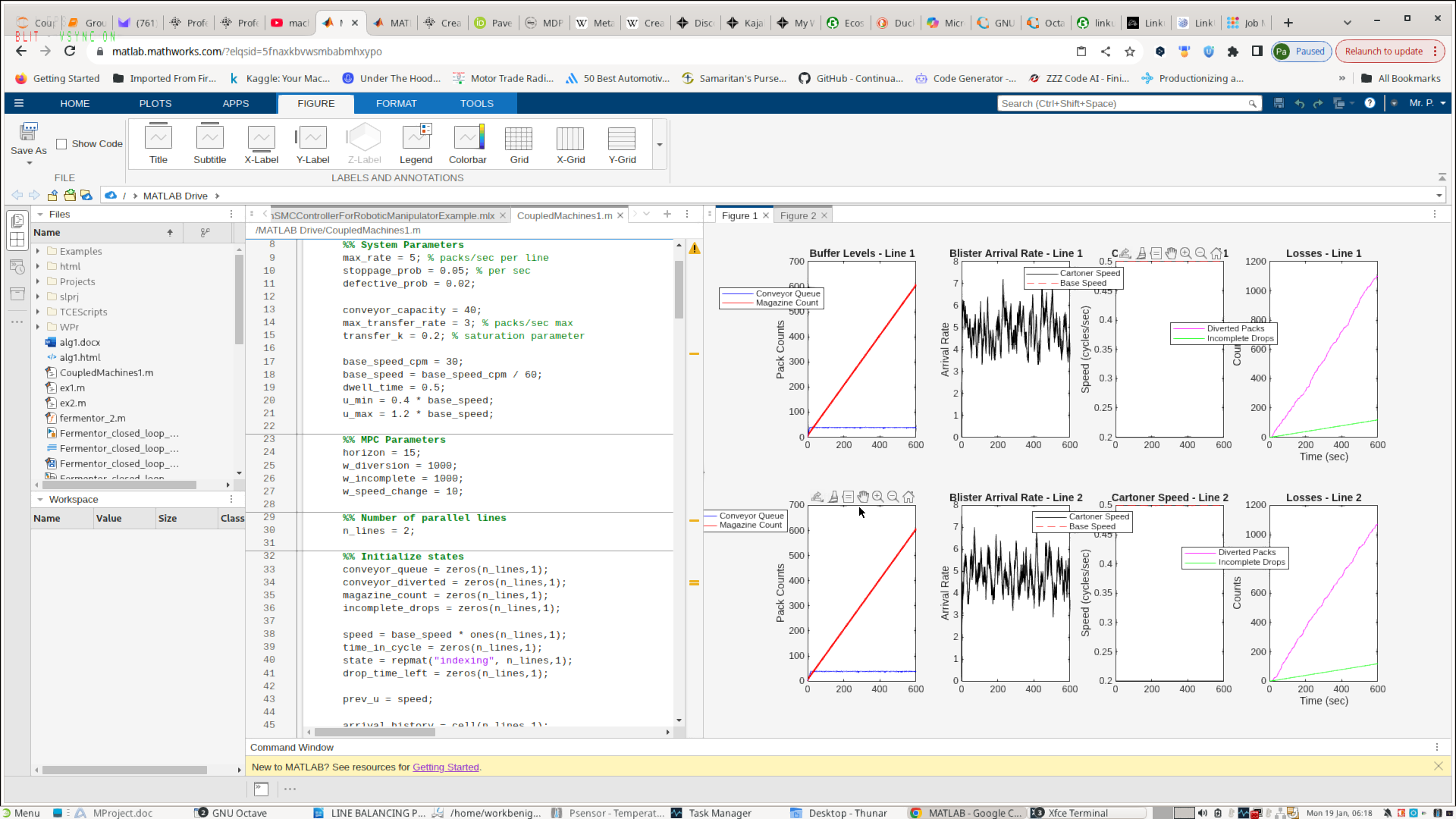Open the Getting Started link
This screenshot has width=1456, height=819.
click(x=445, y=767)
